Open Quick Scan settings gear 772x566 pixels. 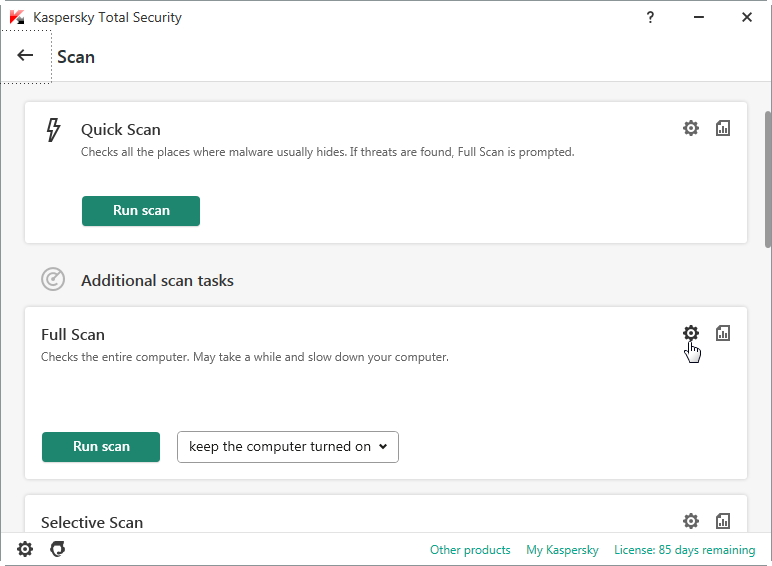(x=691, y=128)
